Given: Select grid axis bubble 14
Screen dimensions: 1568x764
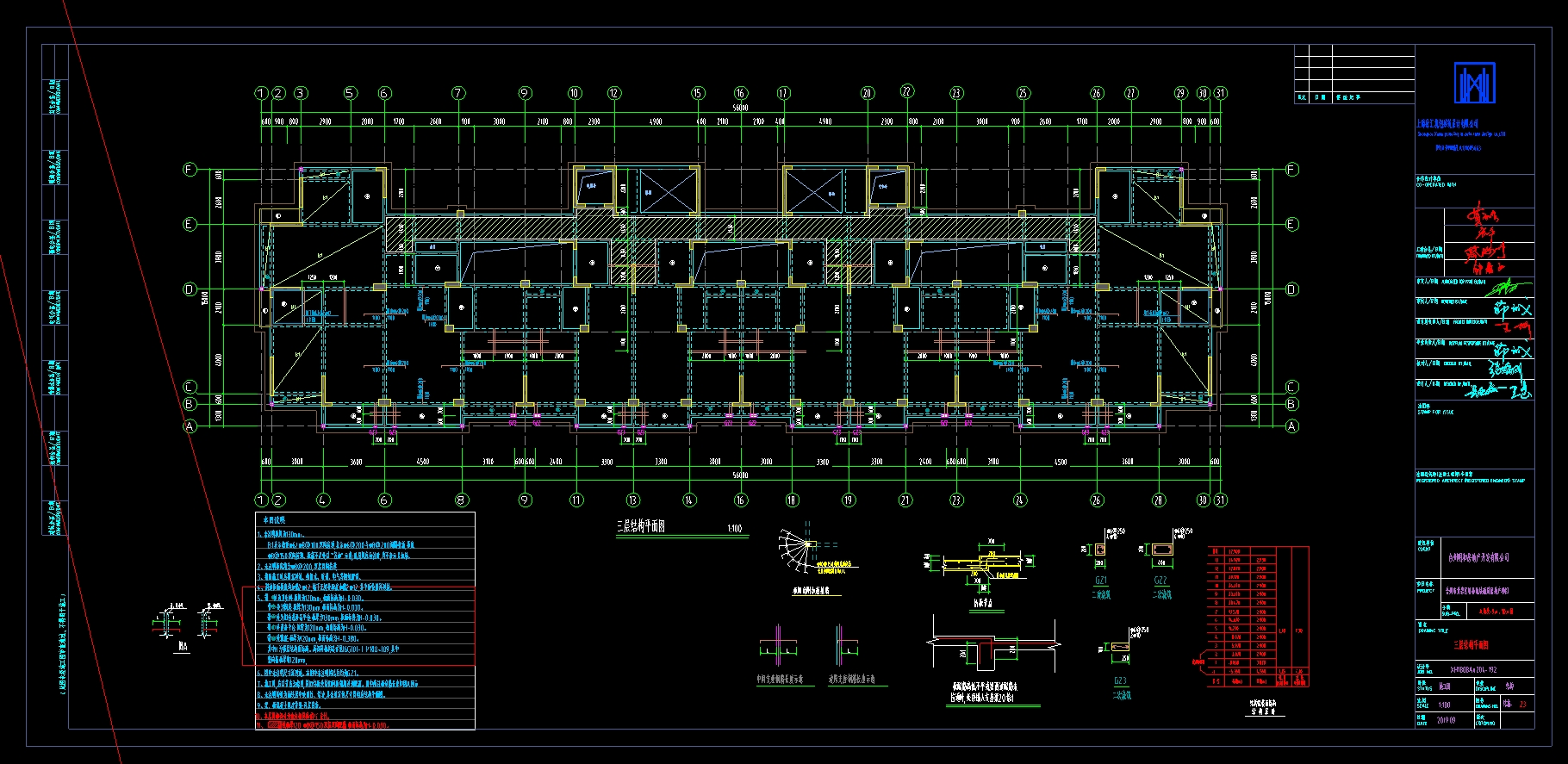Looking at the screenshot, I should (689, 500).
